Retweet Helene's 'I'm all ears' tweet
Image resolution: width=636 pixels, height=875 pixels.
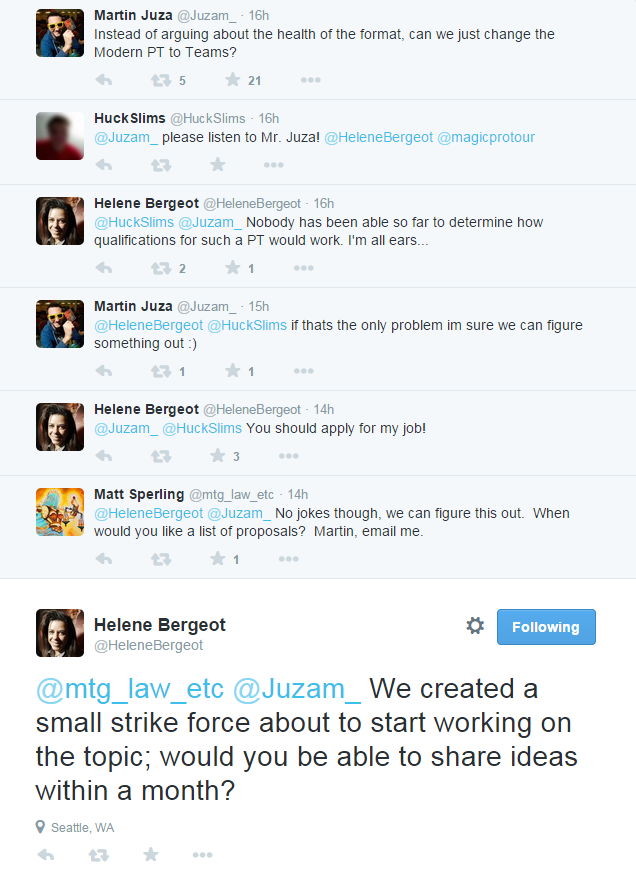coord(160,268)
